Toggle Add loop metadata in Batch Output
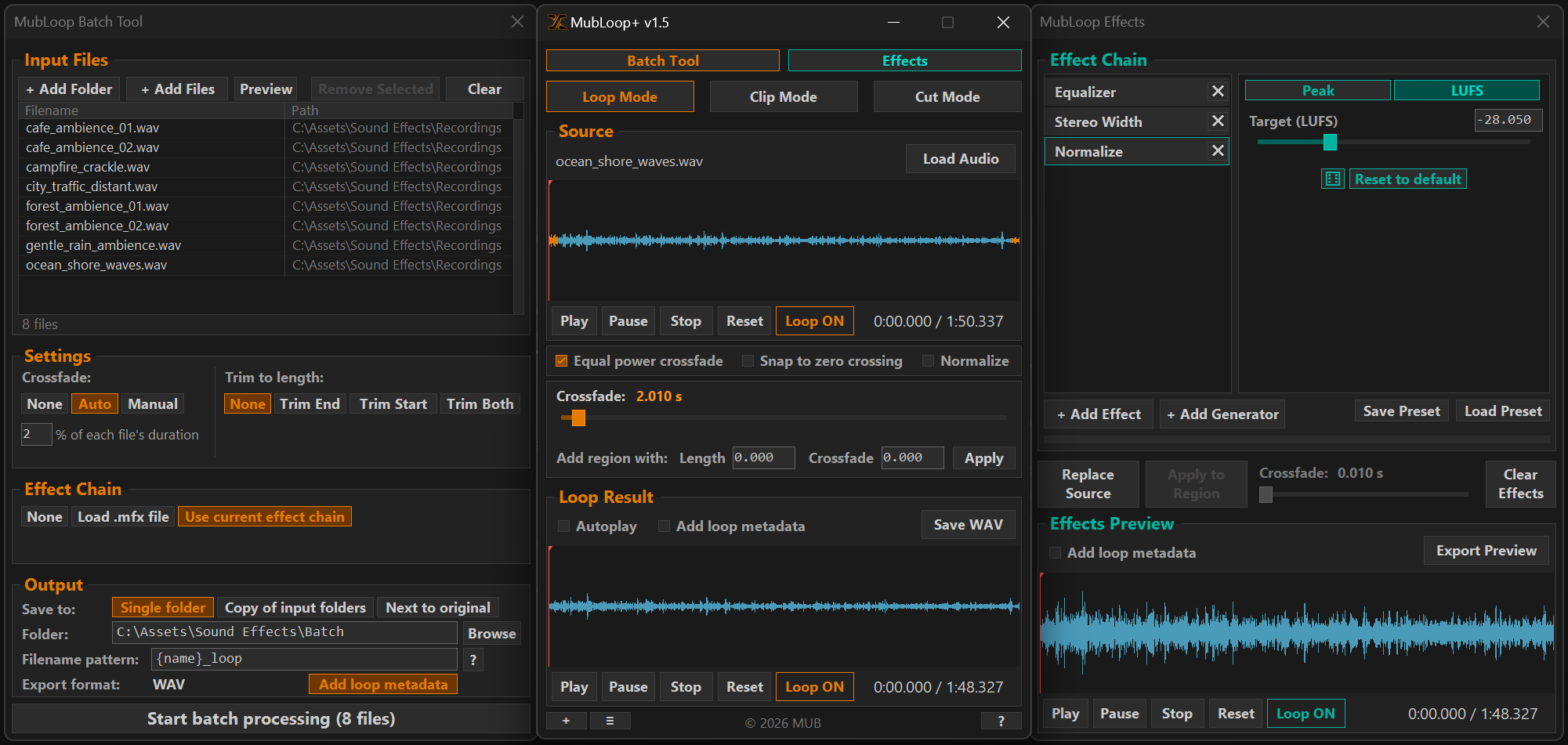The image size is (1568, 745). (x=383, y=684)
